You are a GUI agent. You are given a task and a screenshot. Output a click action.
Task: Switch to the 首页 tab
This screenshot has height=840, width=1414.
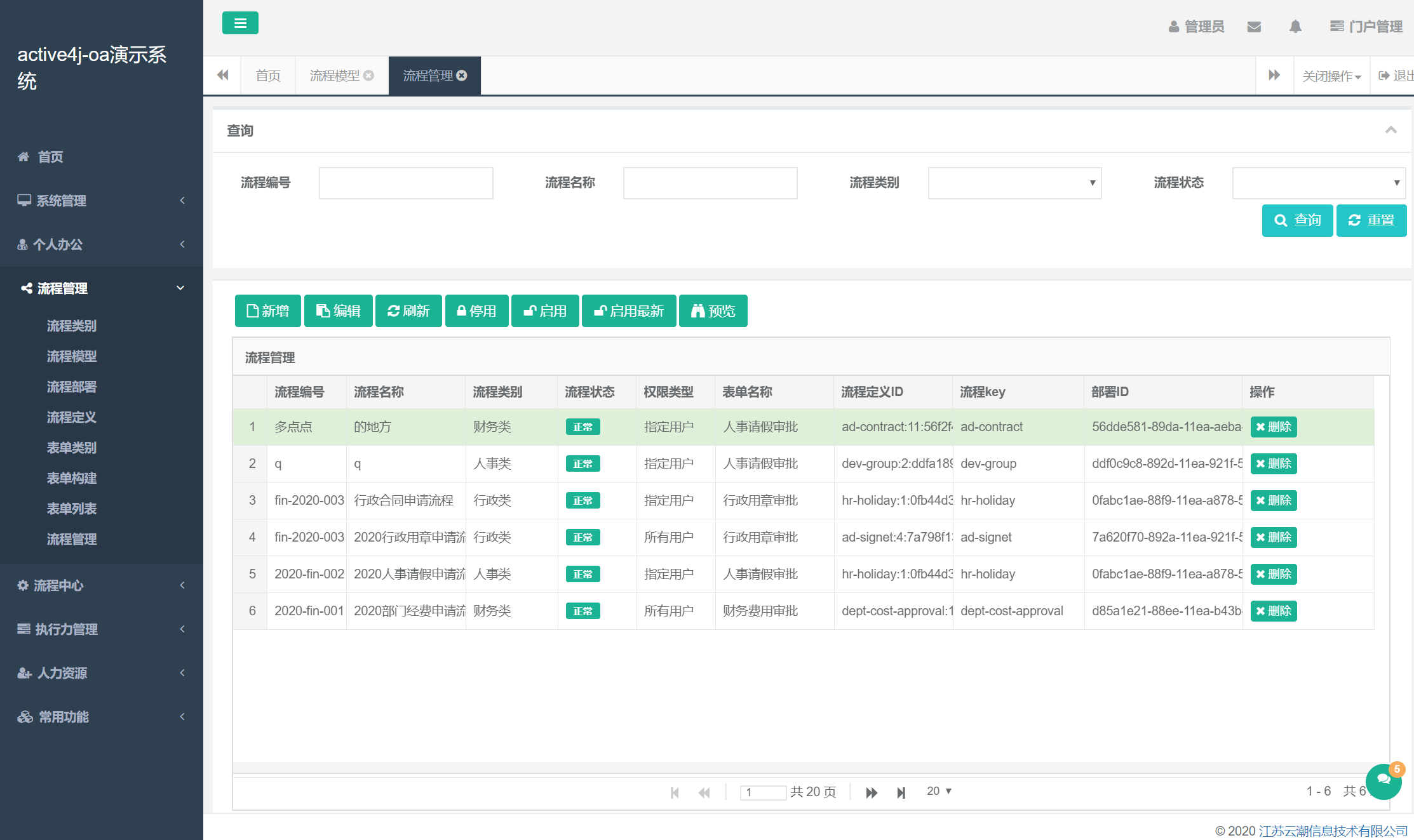click(267, 75)
